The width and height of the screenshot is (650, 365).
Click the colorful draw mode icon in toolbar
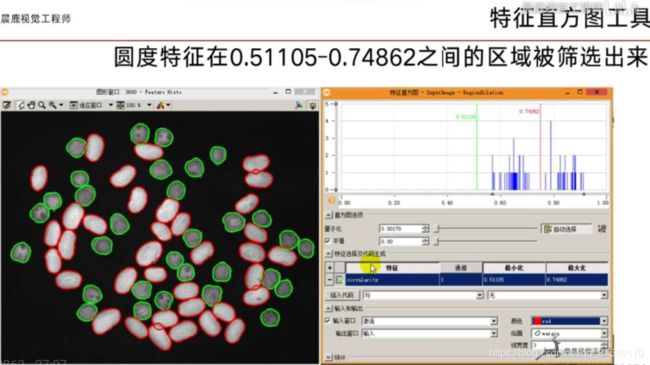160,105
